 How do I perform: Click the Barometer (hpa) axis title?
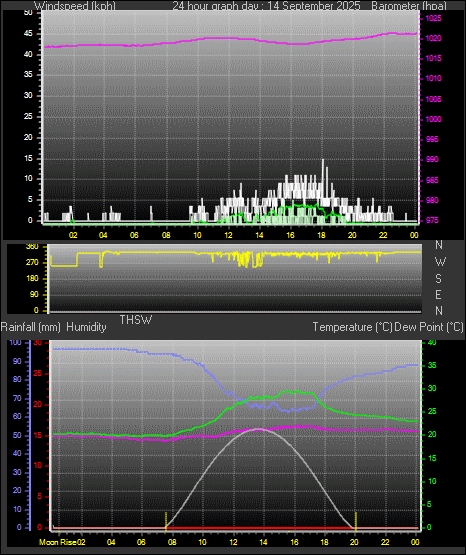[x=409, y=6]
